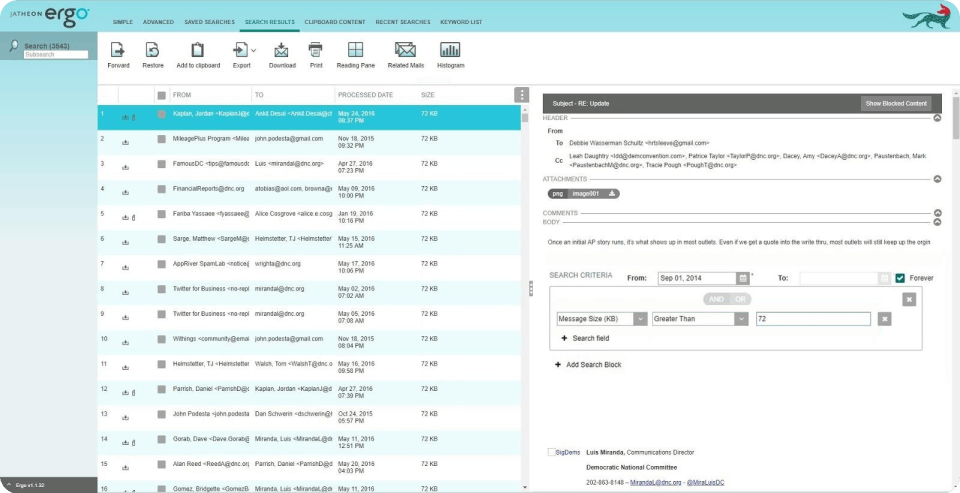The width and height of the screenshot is (960, 493).
Task: Click the Forward toolbar icon
Action: (118, 50)
